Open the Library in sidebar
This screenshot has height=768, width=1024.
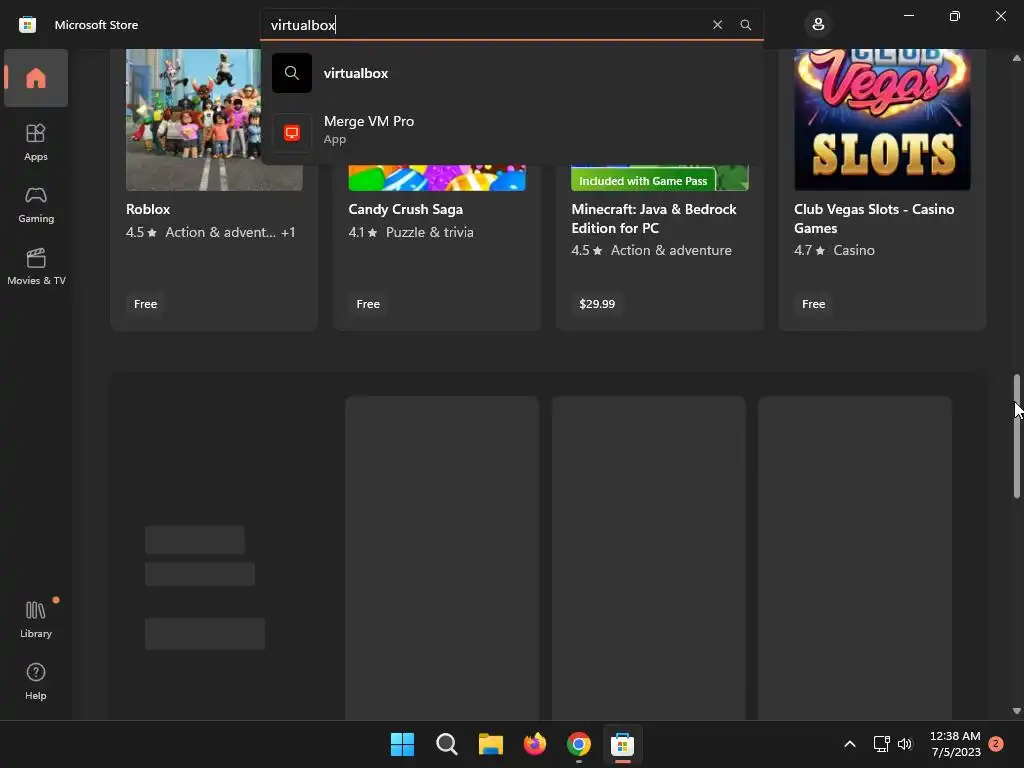pos(36,619)
